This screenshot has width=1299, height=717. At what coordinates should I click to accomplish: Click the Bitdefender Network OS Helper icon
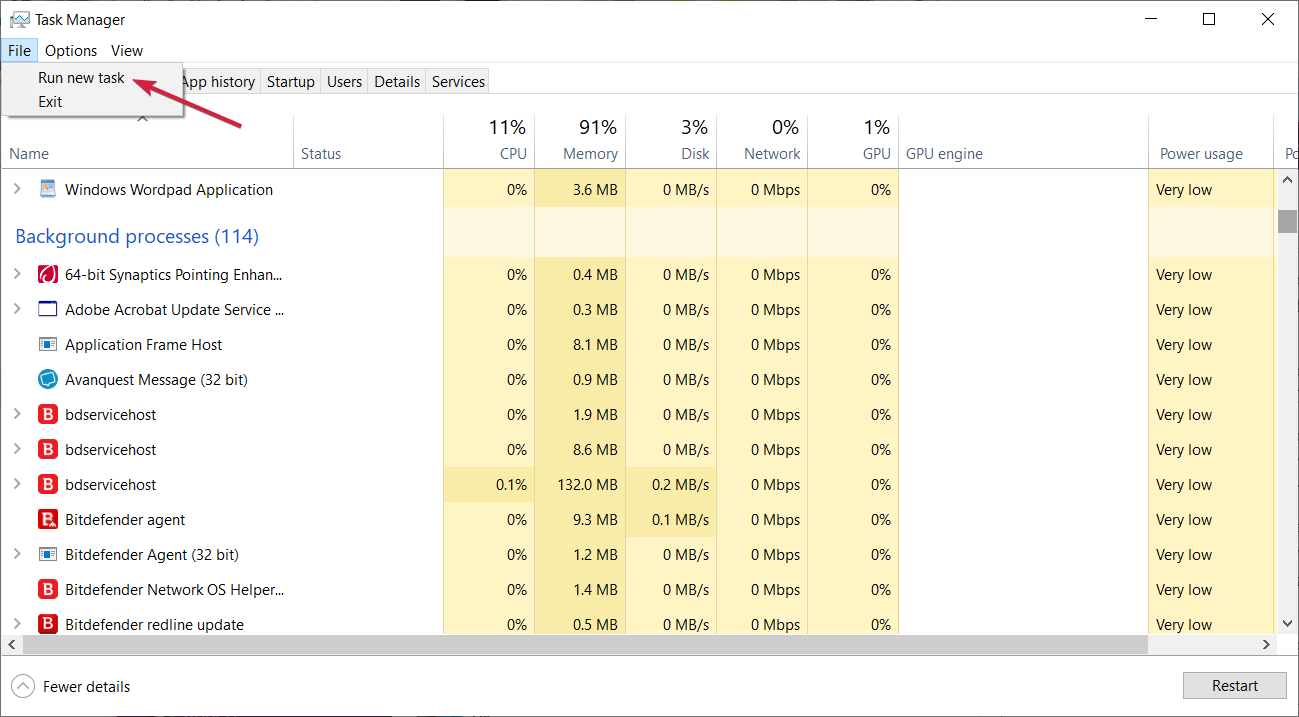click(x=48, y=589)
